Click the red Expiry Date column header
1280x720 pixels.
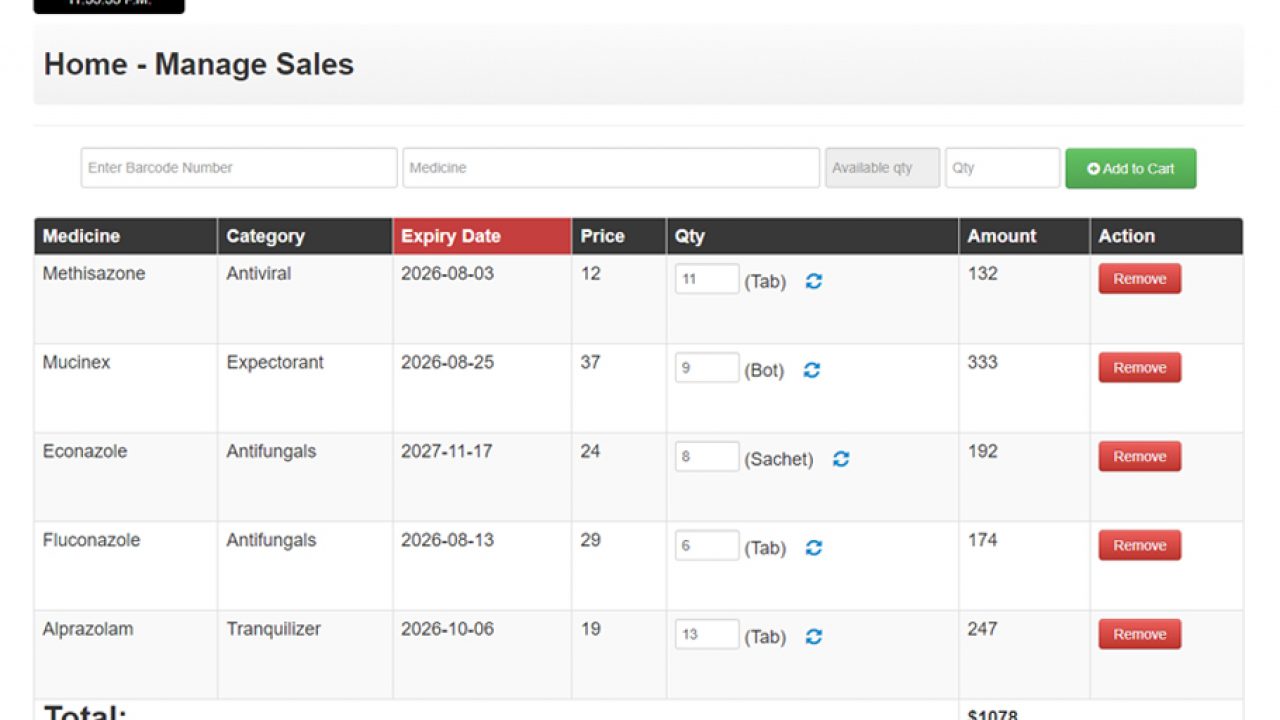481,237
